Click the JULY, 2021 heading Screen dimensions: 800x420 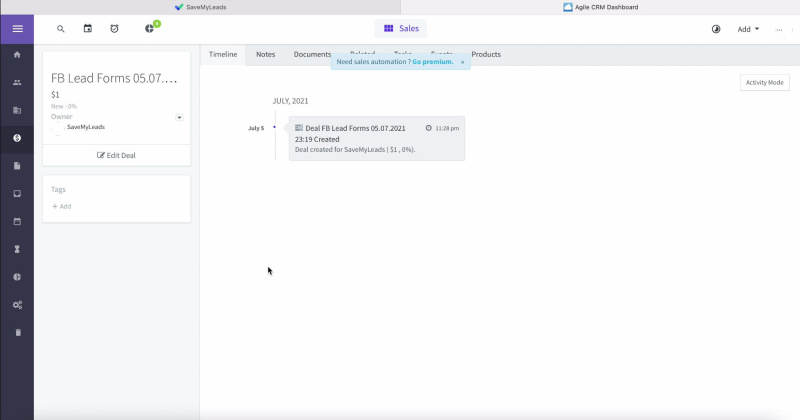(290, 101)
